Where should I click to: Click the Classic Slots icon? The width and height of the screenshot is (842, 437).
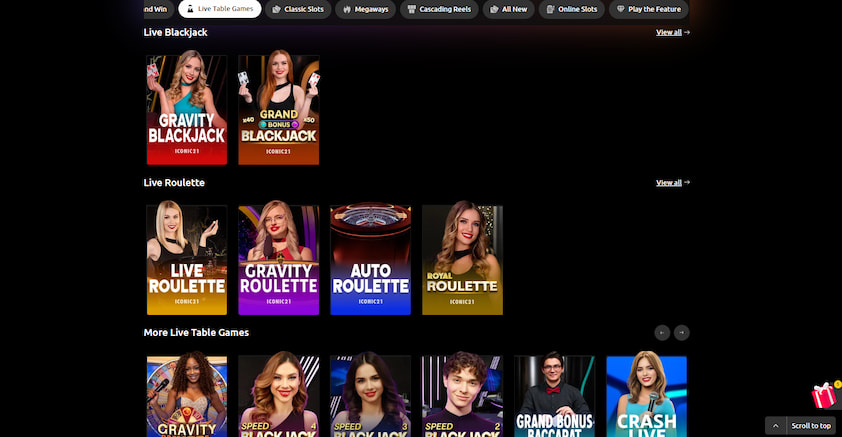pyautogui.click(x=277, y=9)
